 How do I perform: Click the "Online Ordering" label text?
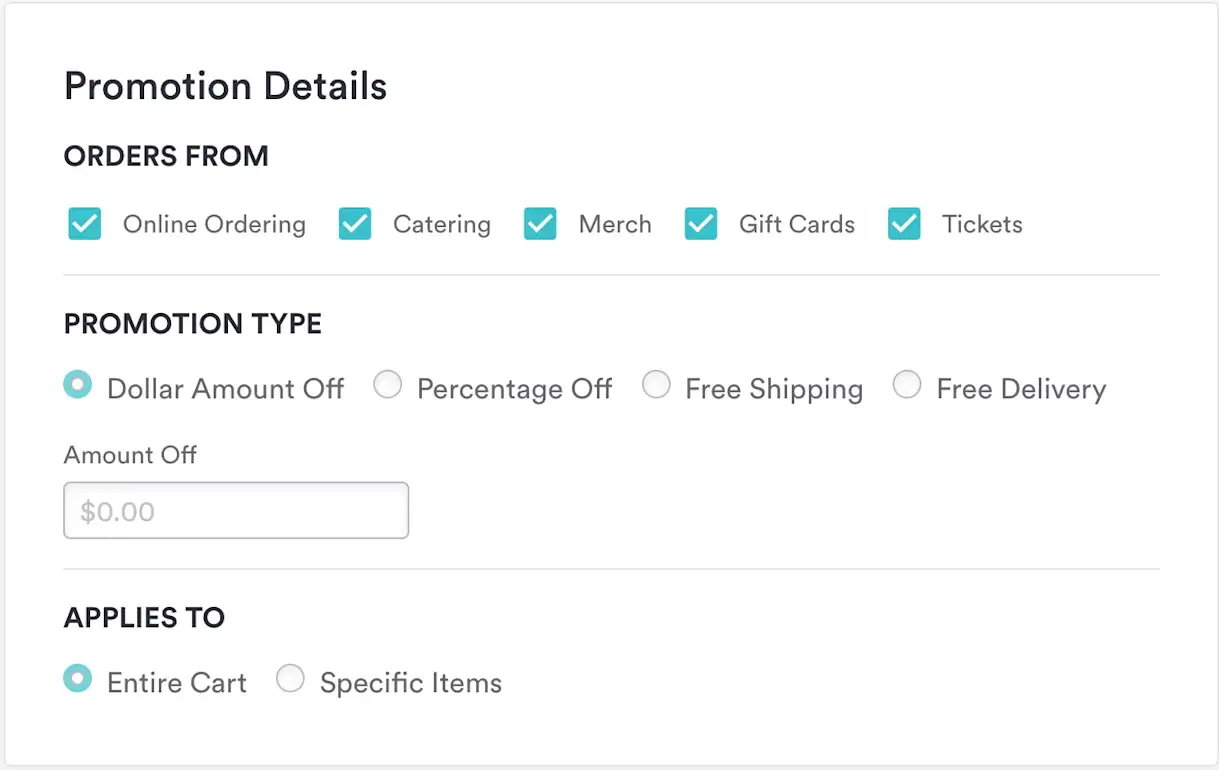pyautogui.click(x=214, y=224)
